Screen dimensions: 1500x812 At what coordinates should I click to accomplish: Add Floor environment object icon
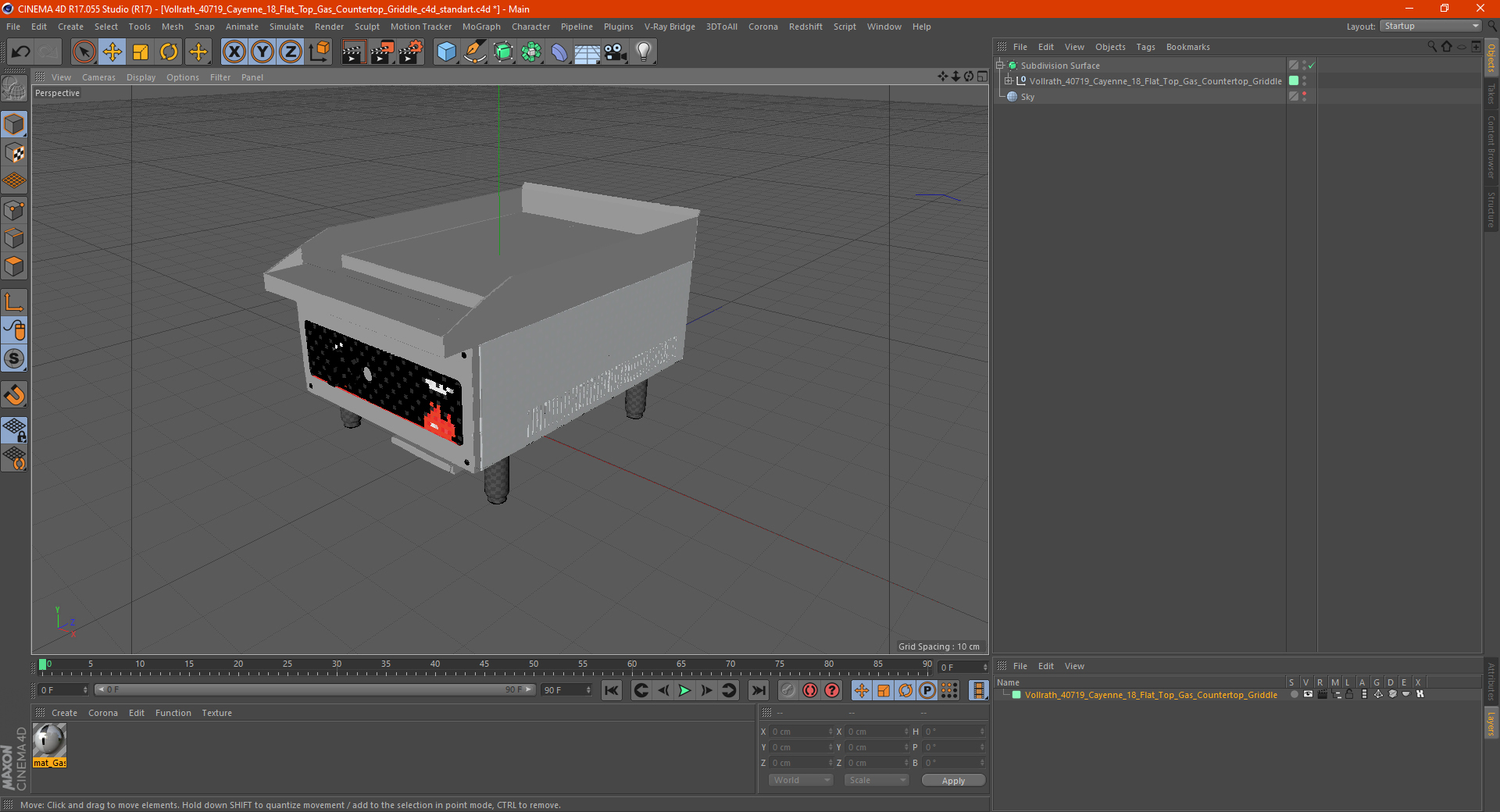[x=587, y=52]
